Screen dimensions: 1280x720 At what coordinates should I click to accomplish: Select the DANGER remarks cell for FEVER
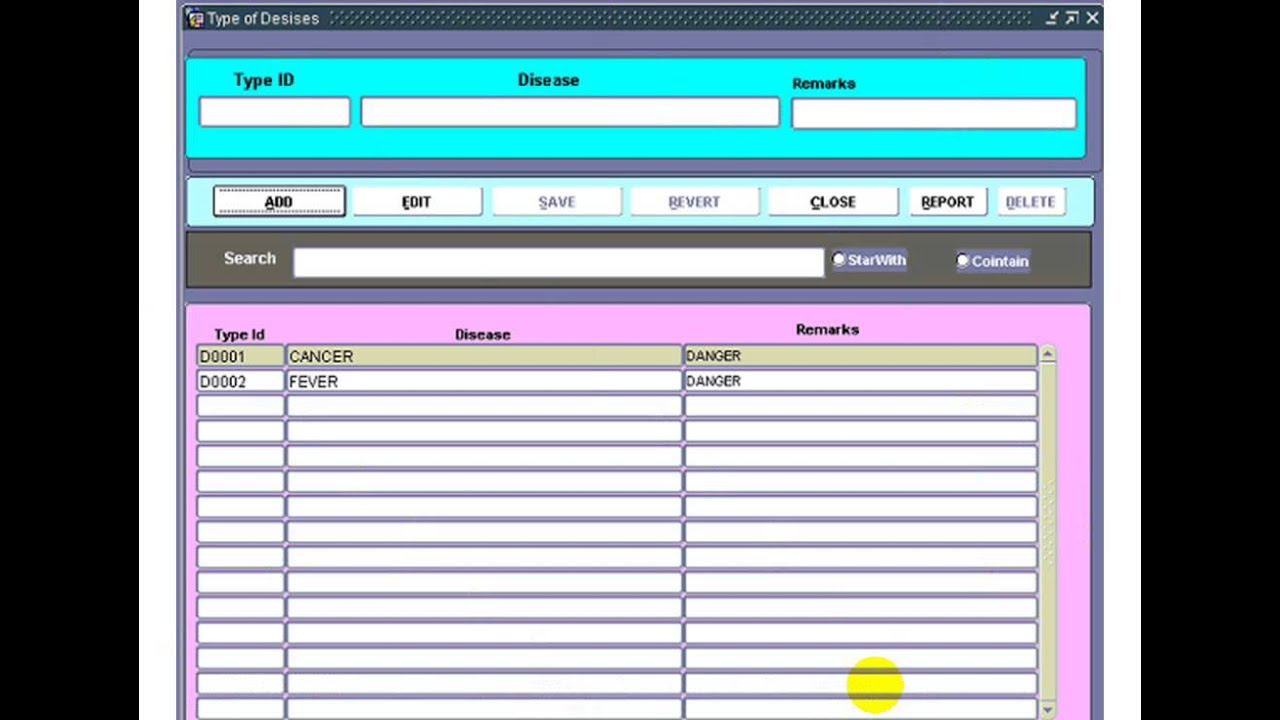pyautogui.click(x=861, y=381)
